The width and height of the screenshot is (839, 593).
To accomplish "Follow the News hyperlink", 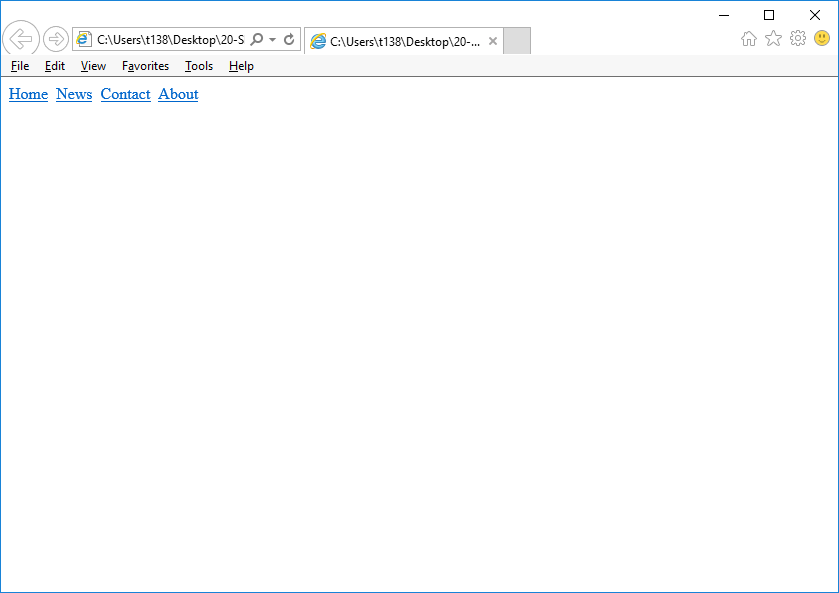I will click(73, 94).
